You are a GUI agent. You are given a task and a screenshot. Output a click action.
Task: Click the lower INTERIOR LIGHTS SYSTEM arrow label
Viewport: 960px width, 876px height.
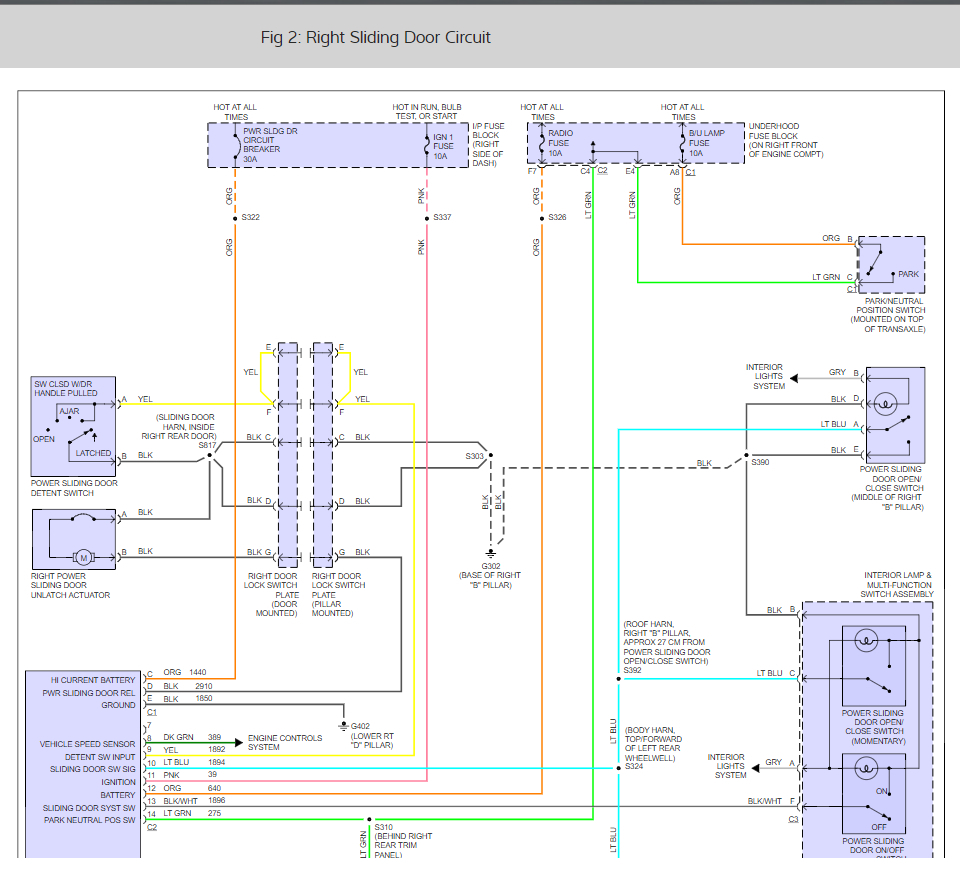(x=727, y=766)
